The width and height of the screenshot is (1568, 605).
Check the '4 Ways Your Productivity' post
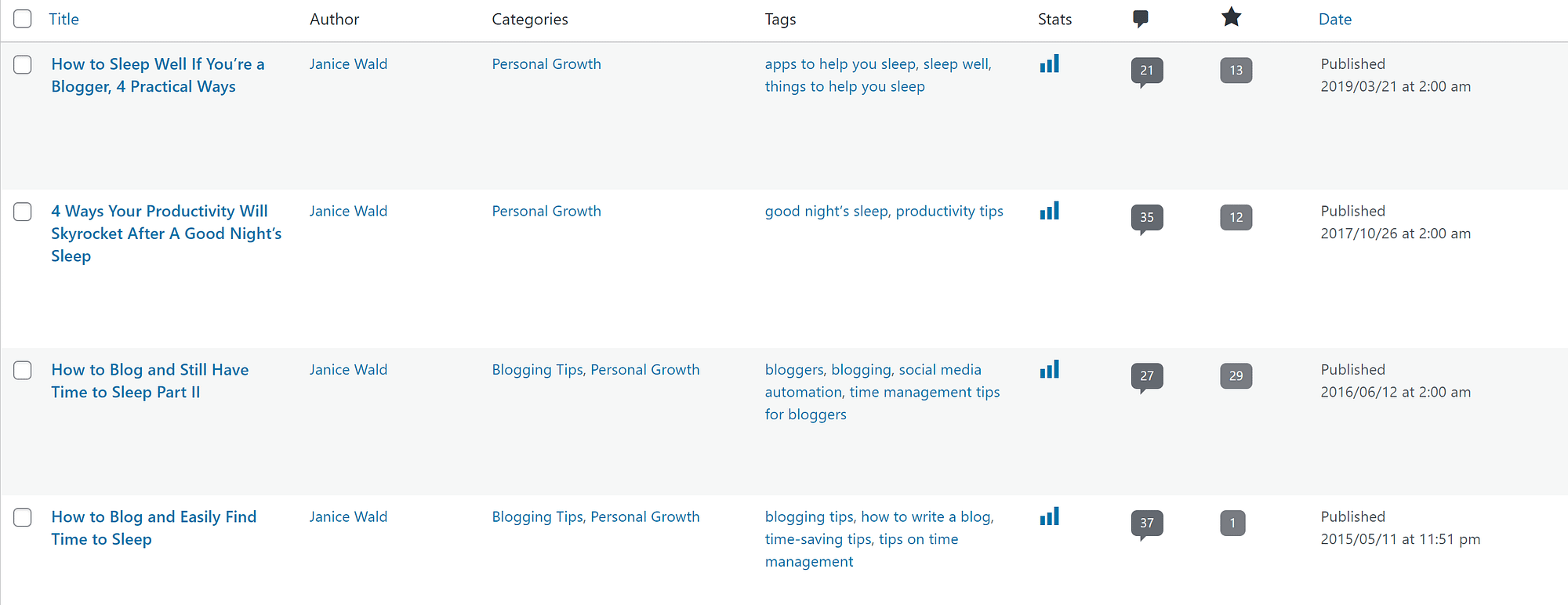click(23, 212)
